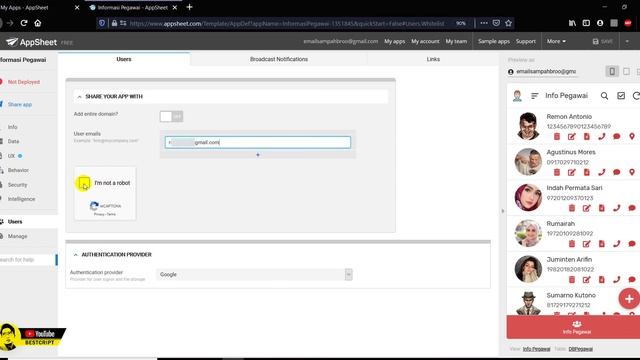
Task: Call Agustinus Mores with phone icon
Action: 602,172
